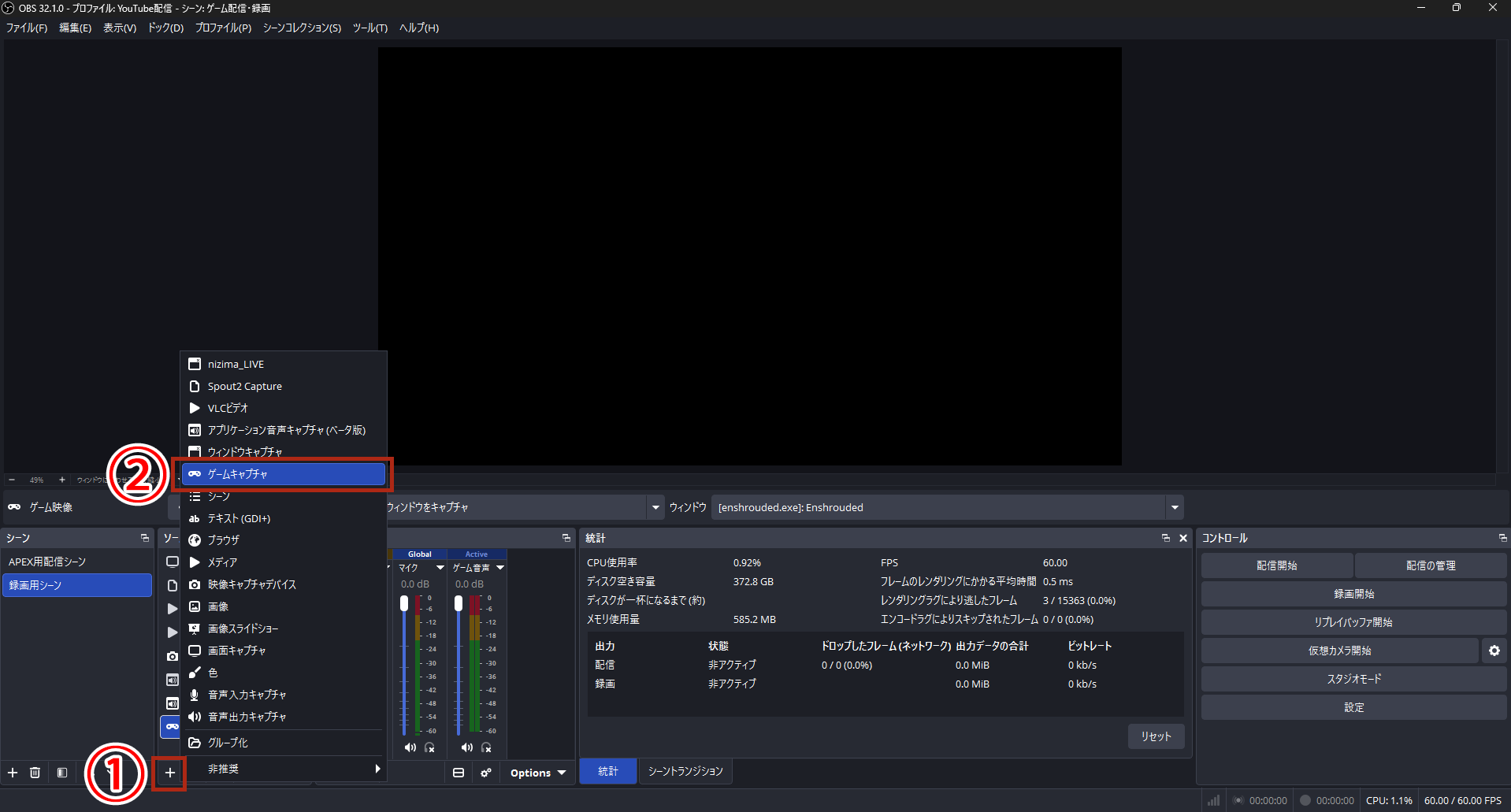Float the audio mixer dock popout icon
Screen dimensions: 1511x812
coord(566,538)
